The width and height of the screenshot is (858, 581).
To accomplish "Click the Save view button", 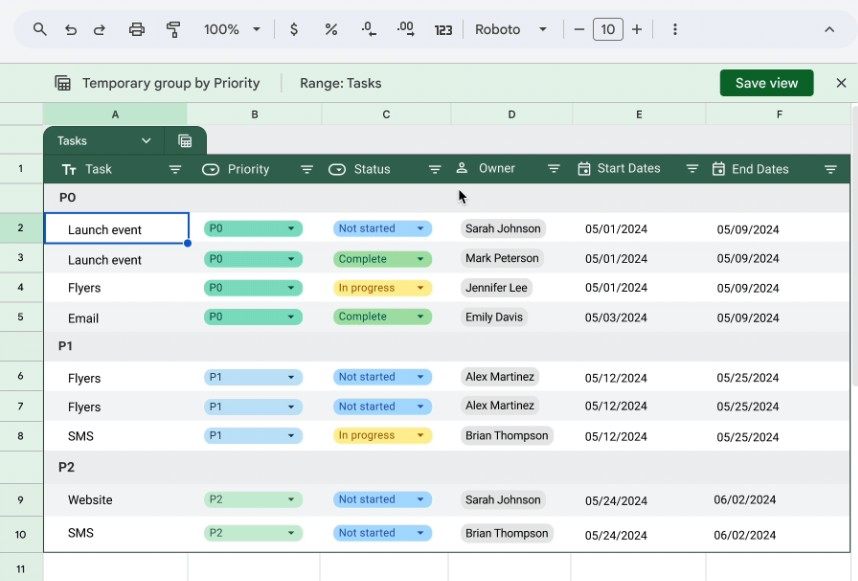I will pyautogui.click(x=766, y=83).
